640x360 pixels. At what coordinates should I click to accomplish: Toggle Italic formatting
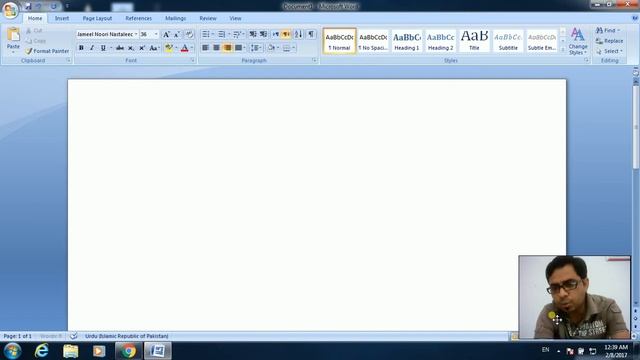[92, 48]
